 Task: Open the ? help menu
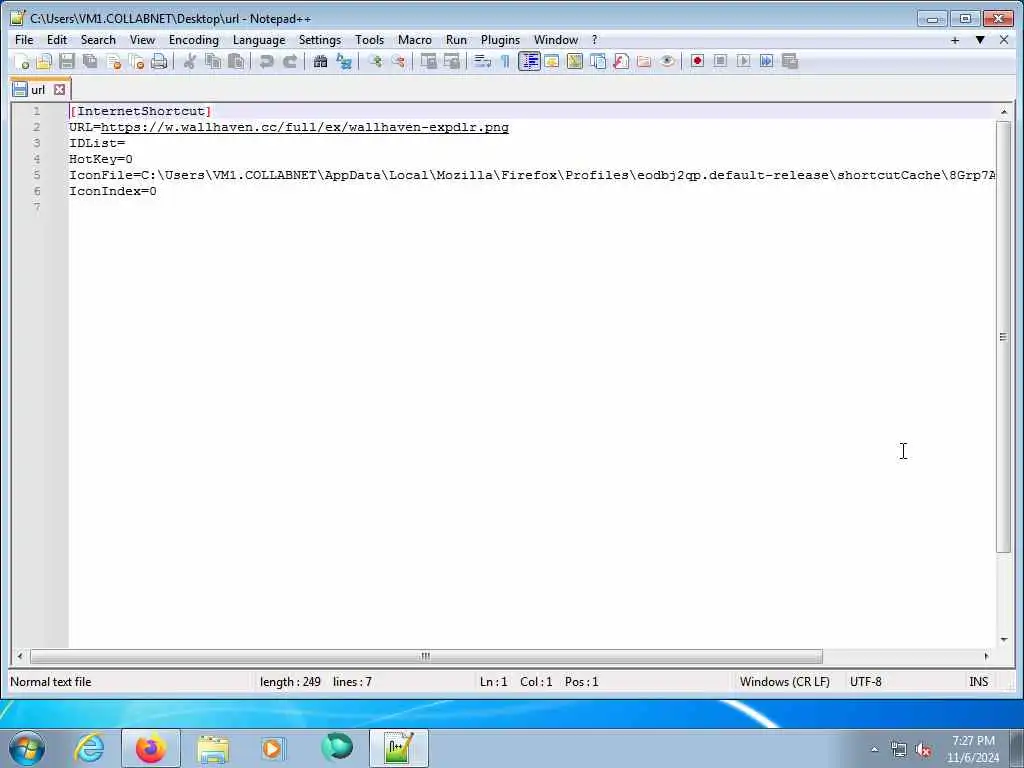pyautogui.click(x=594, y=40)
